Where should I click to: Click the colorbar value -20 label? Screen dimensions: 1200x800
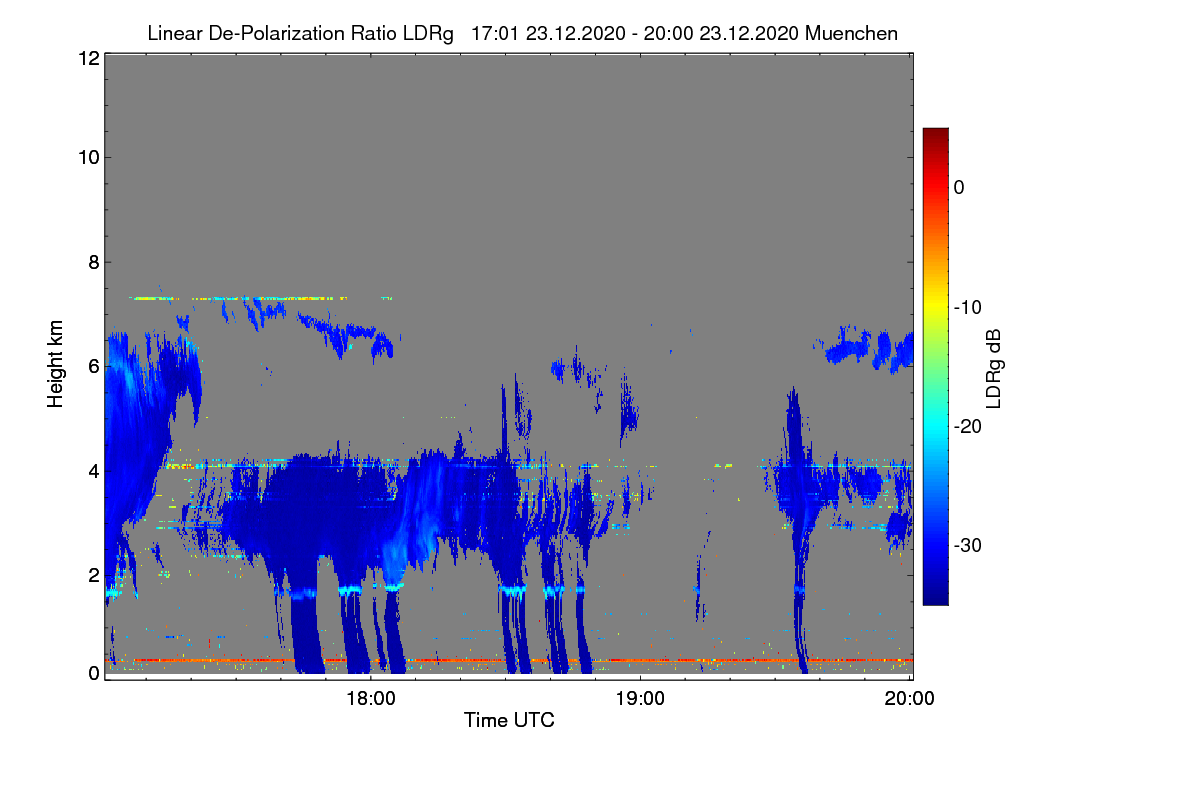[966, 426]
